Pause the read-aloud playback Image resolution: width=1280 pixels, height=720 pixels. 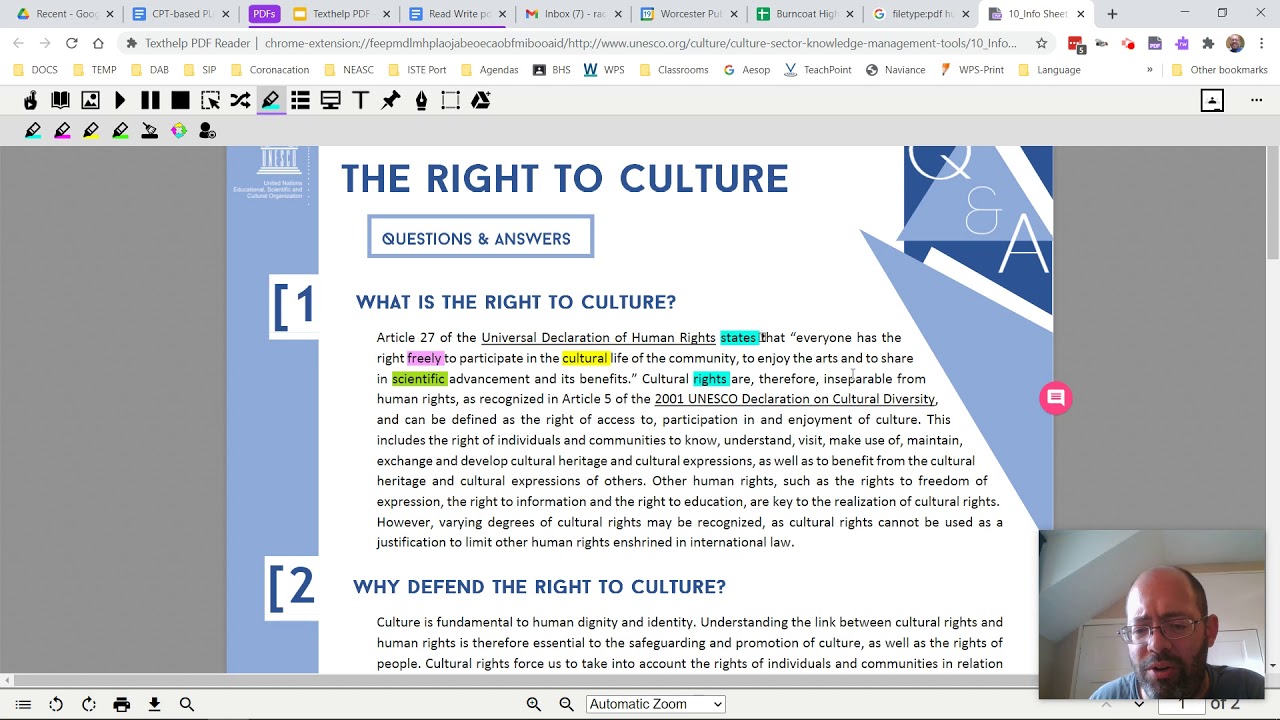[x=150, y=100]
